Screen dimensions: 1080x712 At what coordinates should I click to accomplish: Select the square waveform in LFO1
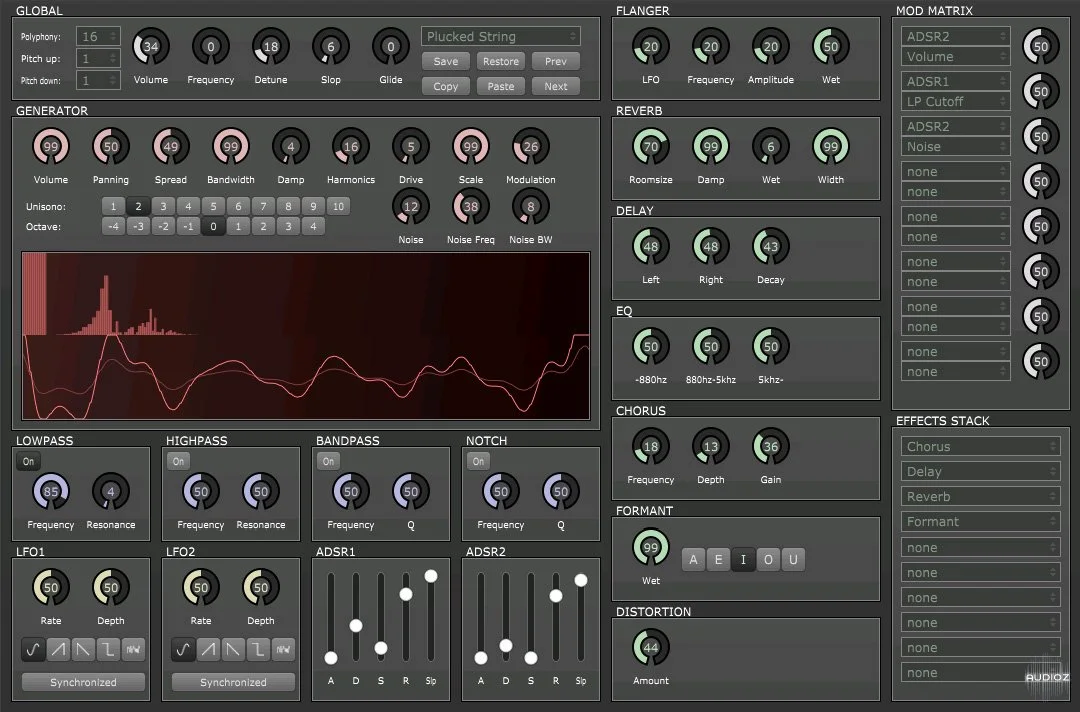point(108,649)
